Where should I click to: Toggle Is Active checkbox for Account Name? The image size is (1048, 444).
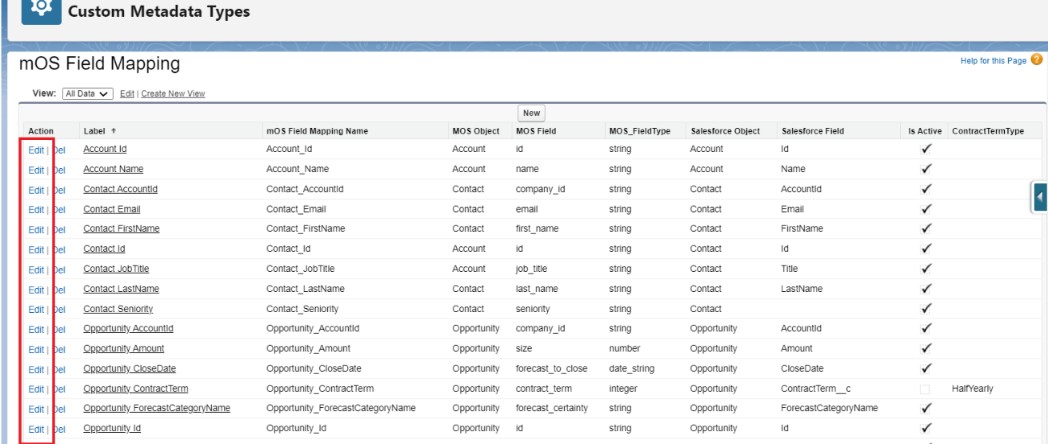(x=926, y=169)
